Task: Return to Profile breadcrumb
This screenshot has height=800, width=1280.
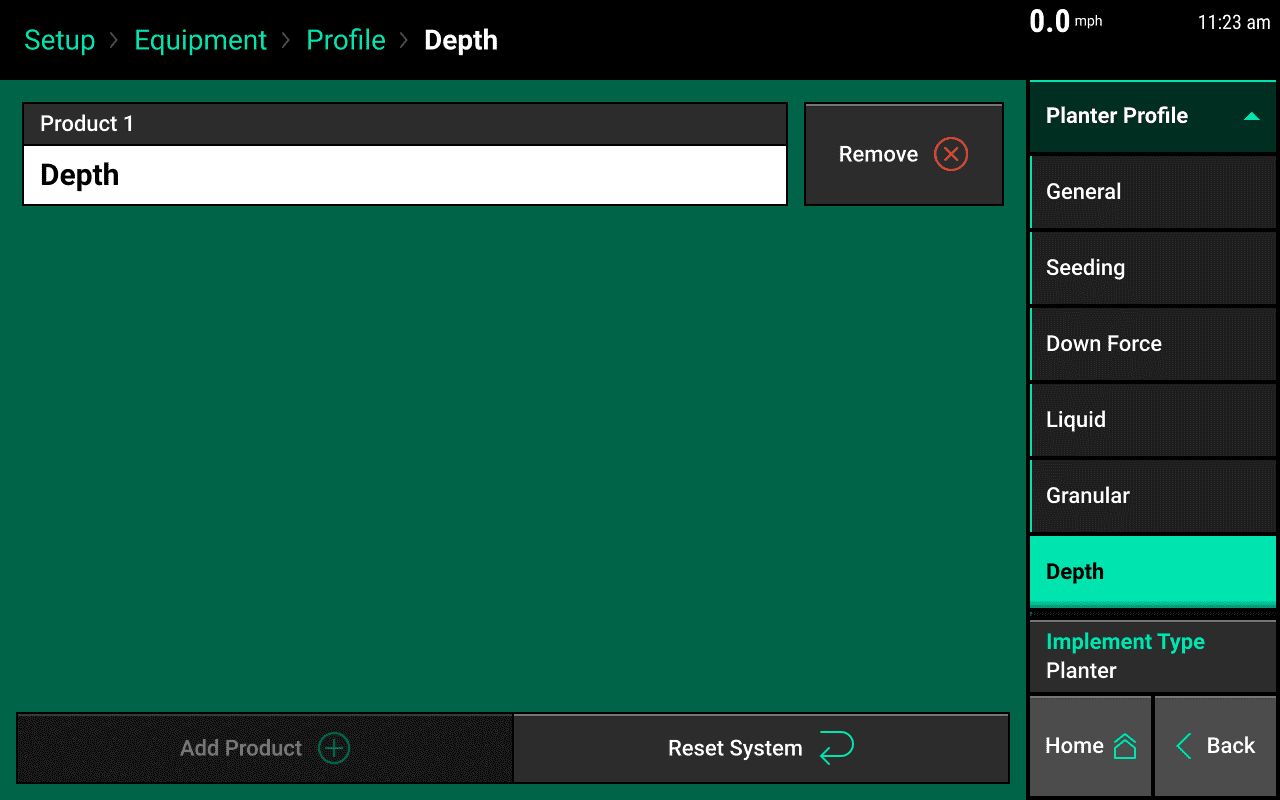Action: point(346,41)
